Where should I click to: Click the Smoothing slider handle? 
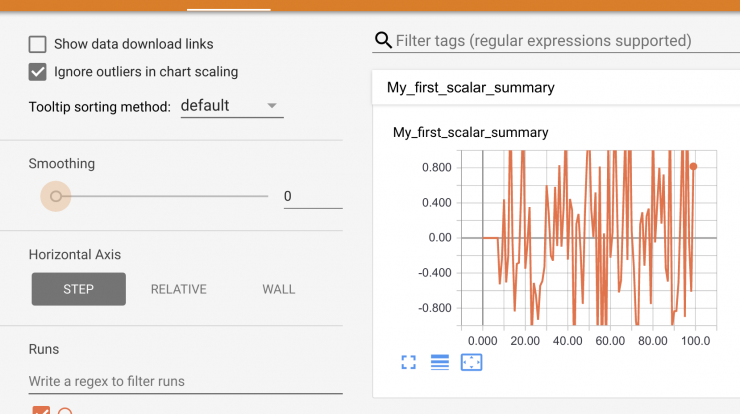pos(56,196)
